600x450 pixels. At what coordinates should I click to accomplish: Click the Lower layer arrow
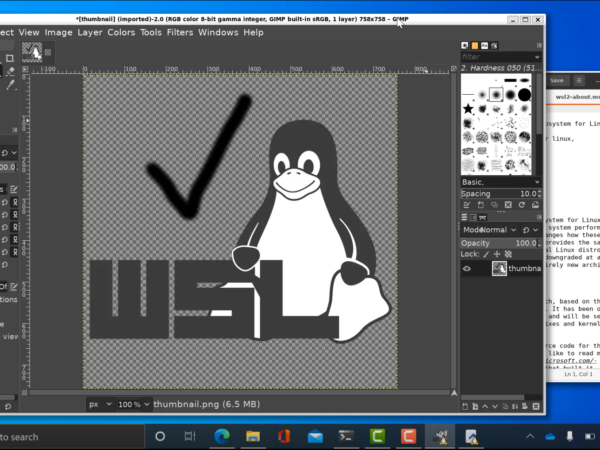click(495, 406)
